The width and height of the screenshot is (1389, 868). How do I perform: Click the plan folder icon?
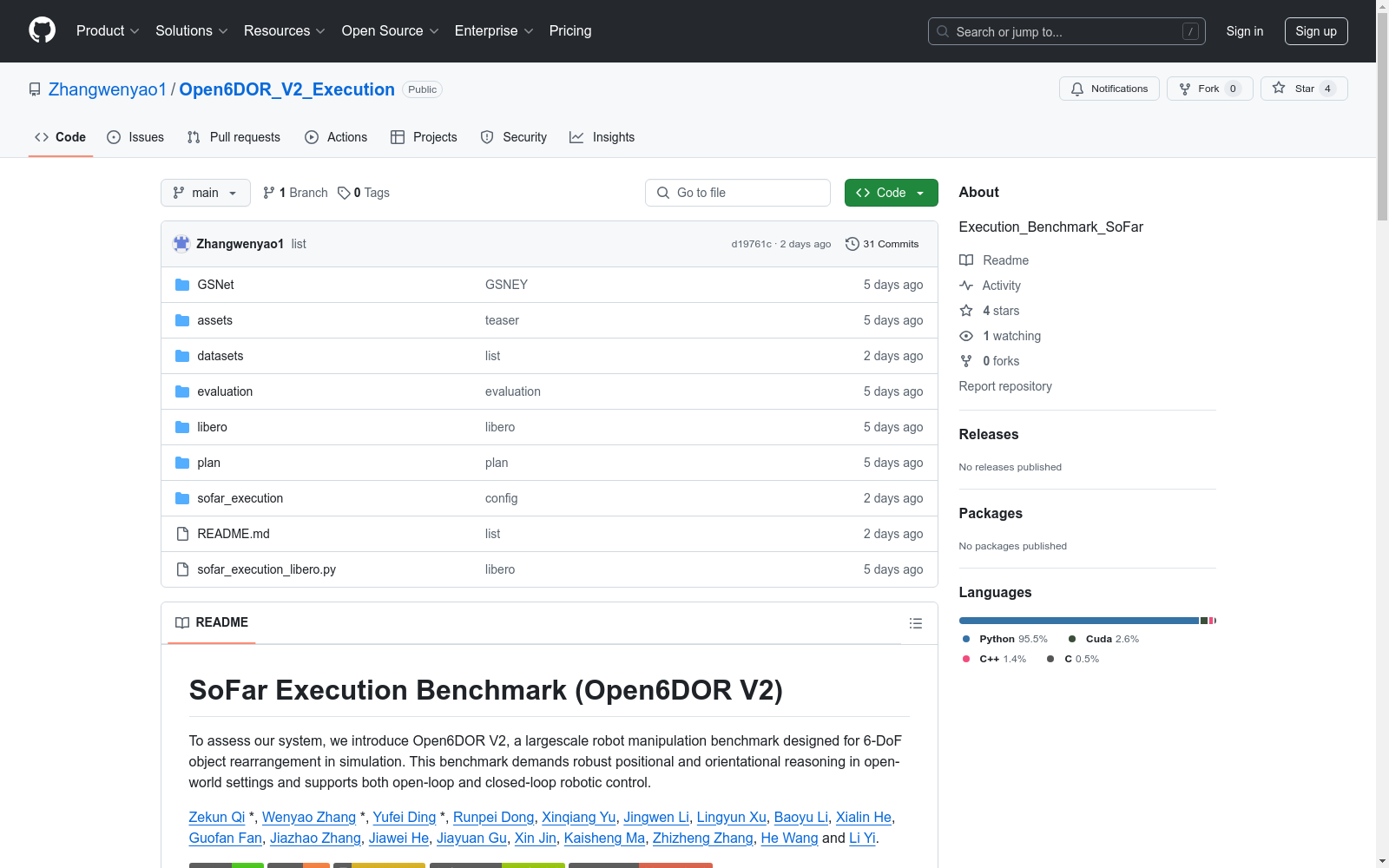tap(182, 463)
